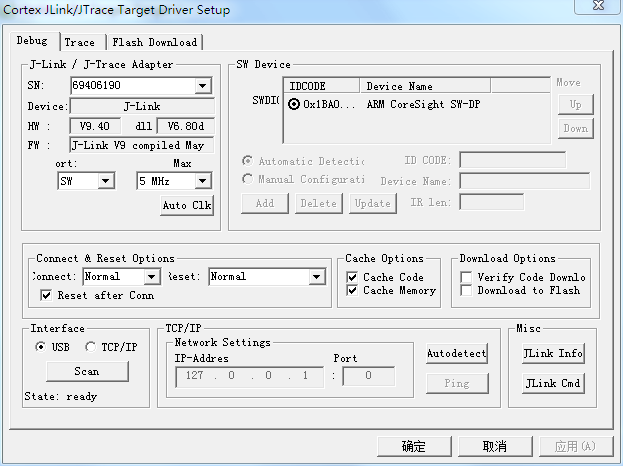Toggle the Cache Memory checkbox
Screen dimensions: 623x466
(352, 290)
